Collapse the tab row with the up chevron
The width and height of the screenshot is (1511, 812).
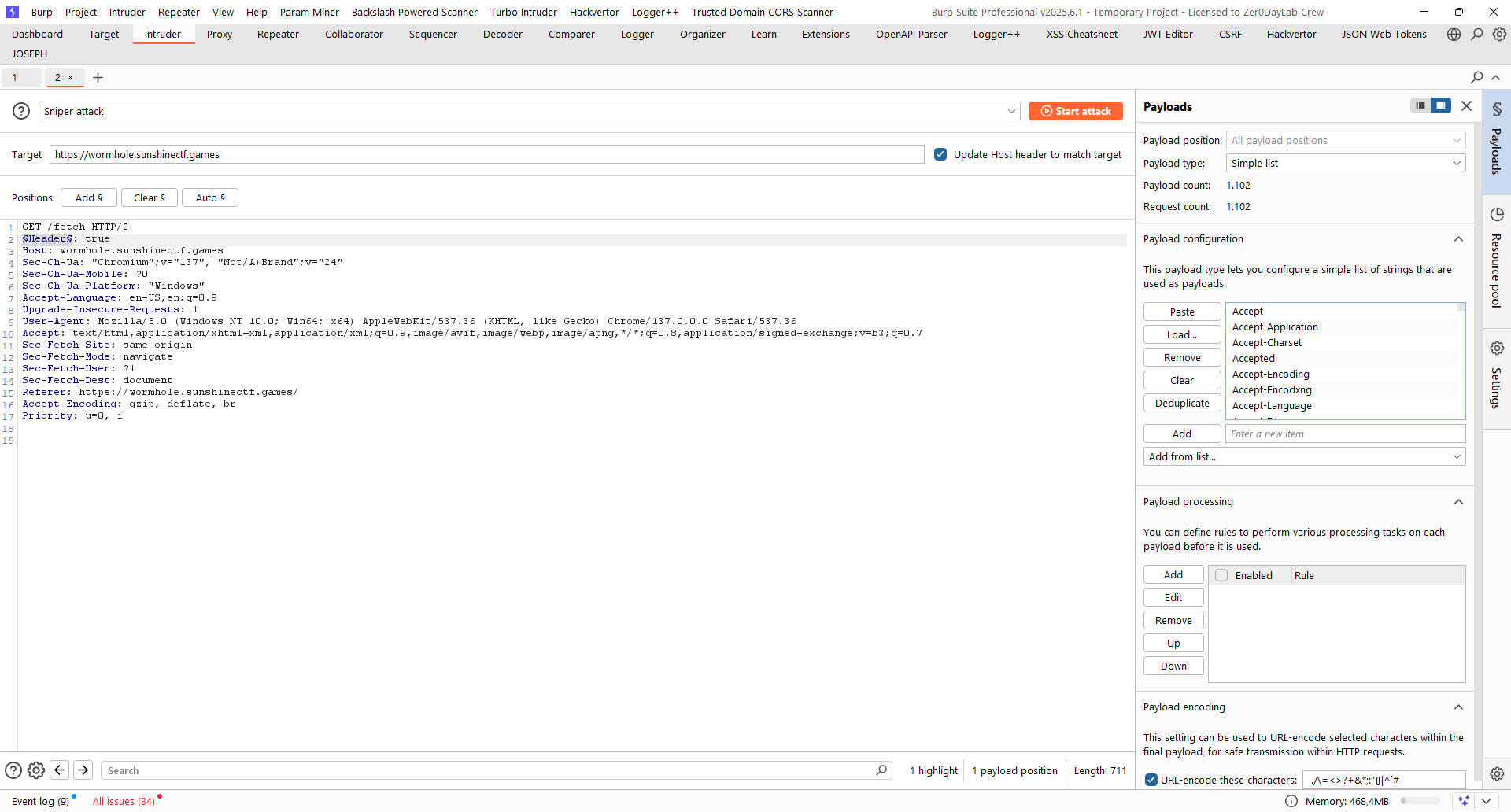(1496, 77)
